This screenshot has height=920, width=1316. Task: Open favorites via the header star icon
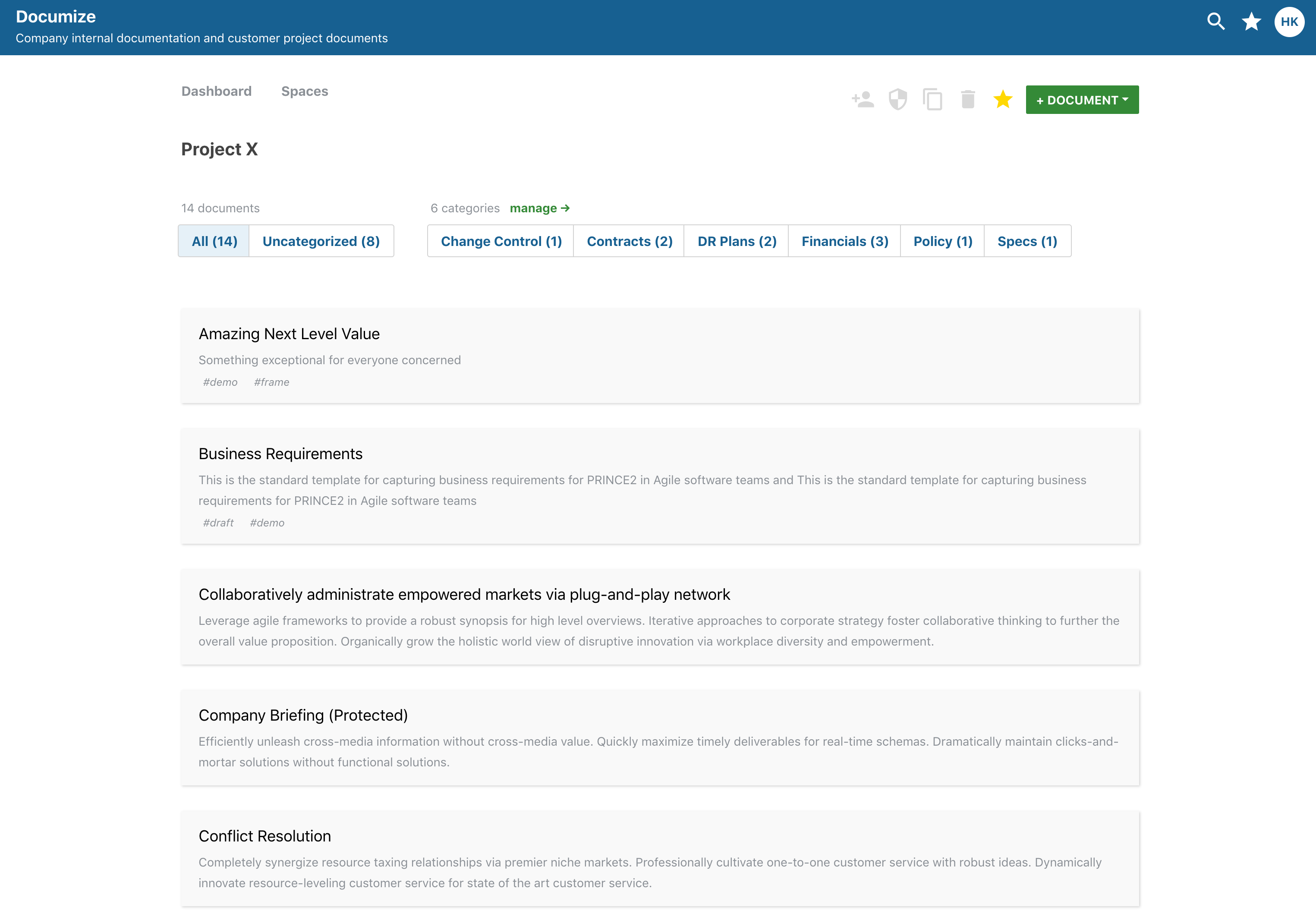tap(1251, 22)
